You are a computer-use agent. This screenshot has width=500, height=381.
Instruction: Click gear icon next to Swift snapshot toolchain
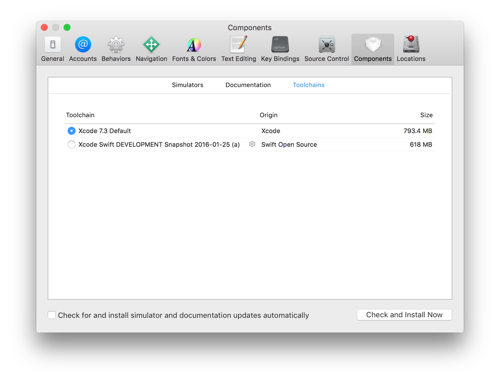(252, 144)
